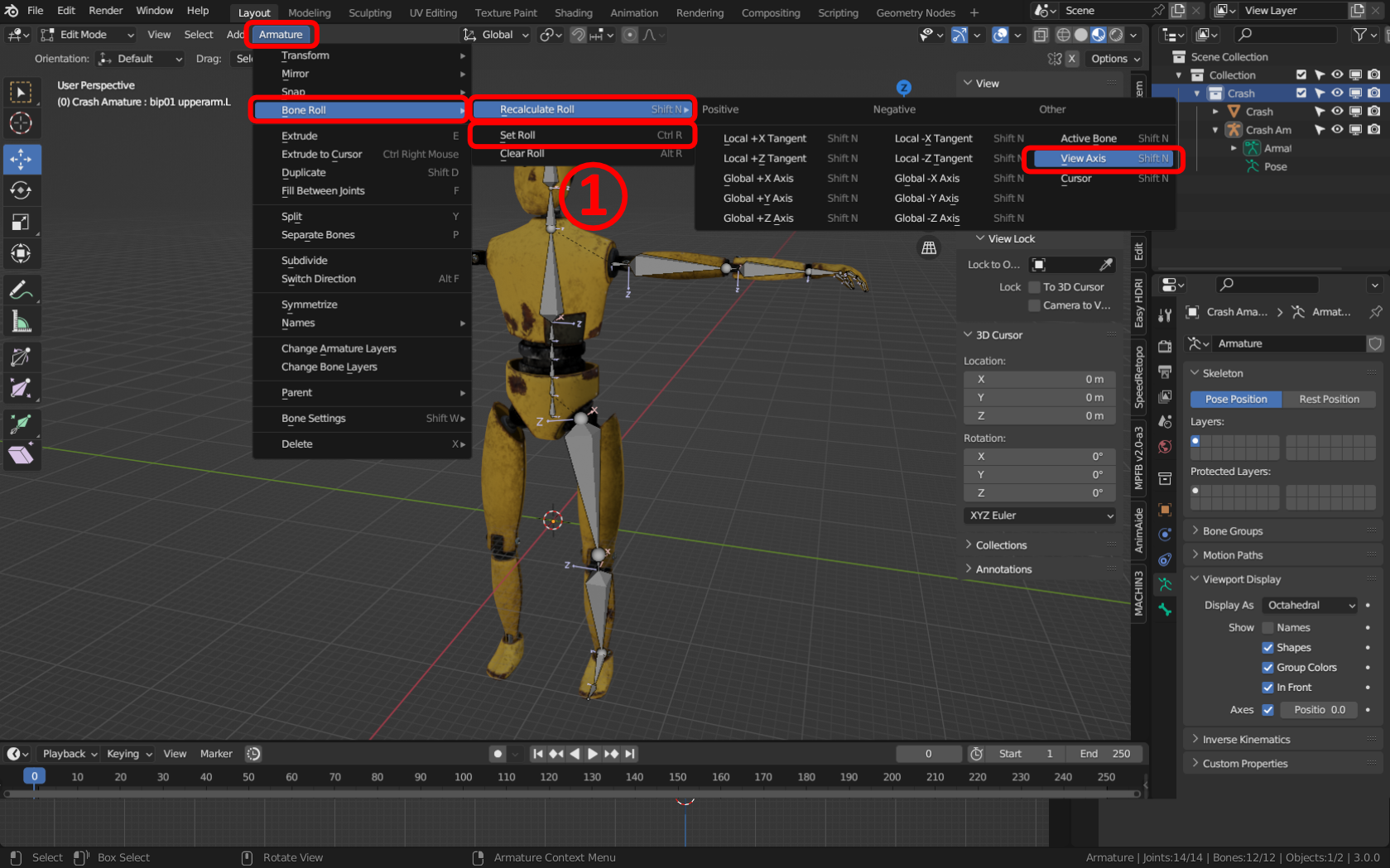This screenshot has height=868, width=1390.
Task: Click the Lock to Object eyedropper
Action: (1106, 265)
